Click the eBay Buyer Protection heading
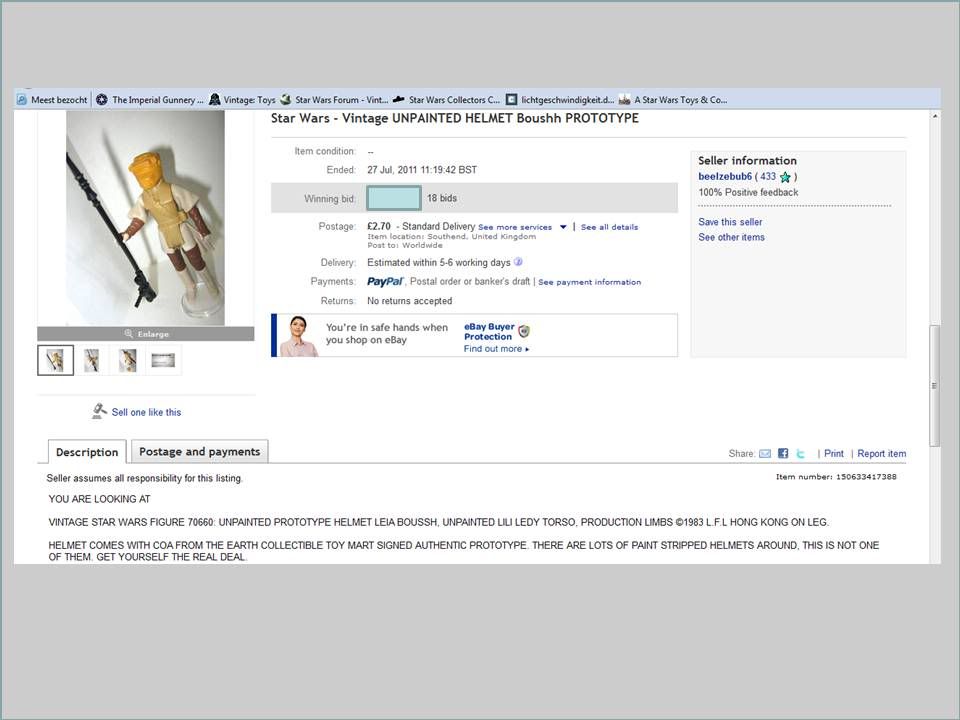Screen dimensions: 960x720 pos(489,332)
